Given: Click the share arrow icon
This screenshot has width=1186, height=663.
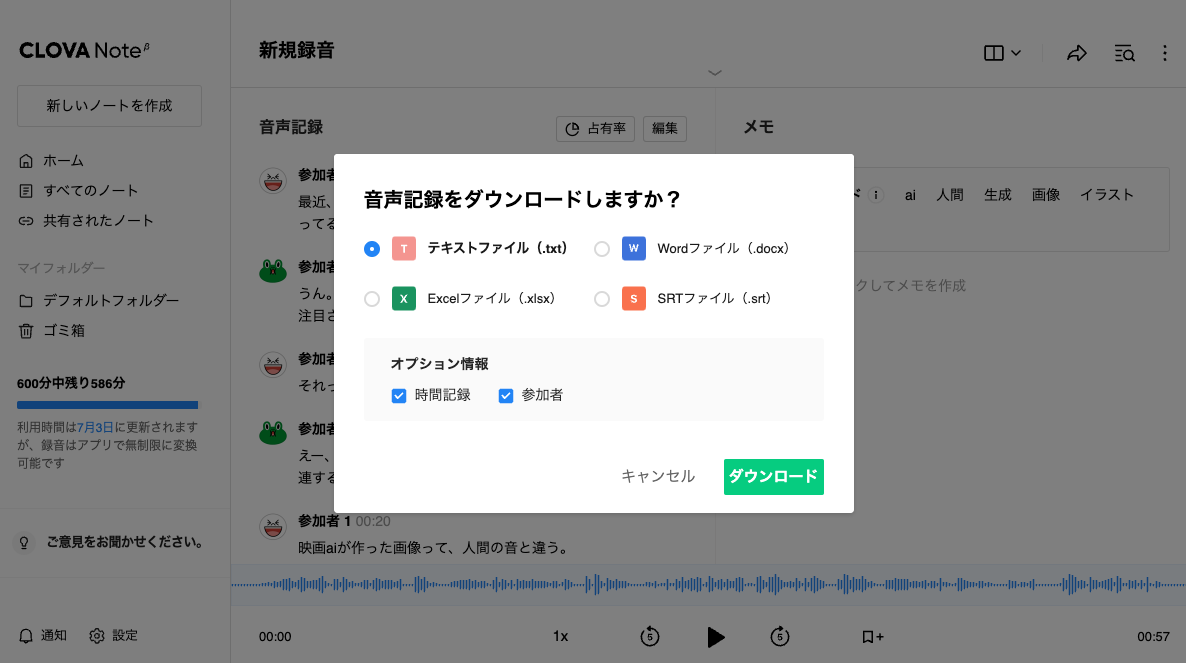Looking at the screenshot, I should pos(1076,54).
